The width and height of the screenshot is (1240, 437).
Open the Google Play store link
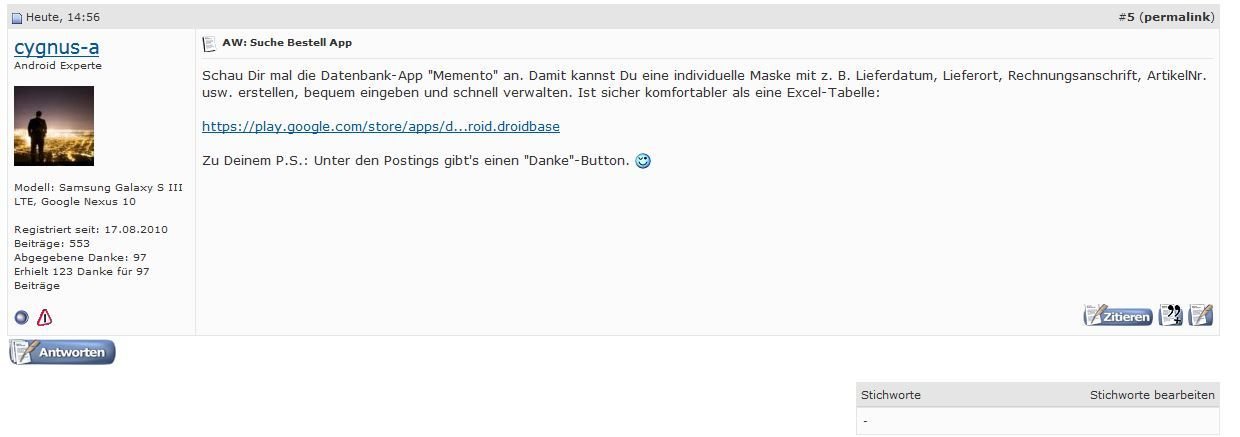pyautogui.click(x=381, y=127)
